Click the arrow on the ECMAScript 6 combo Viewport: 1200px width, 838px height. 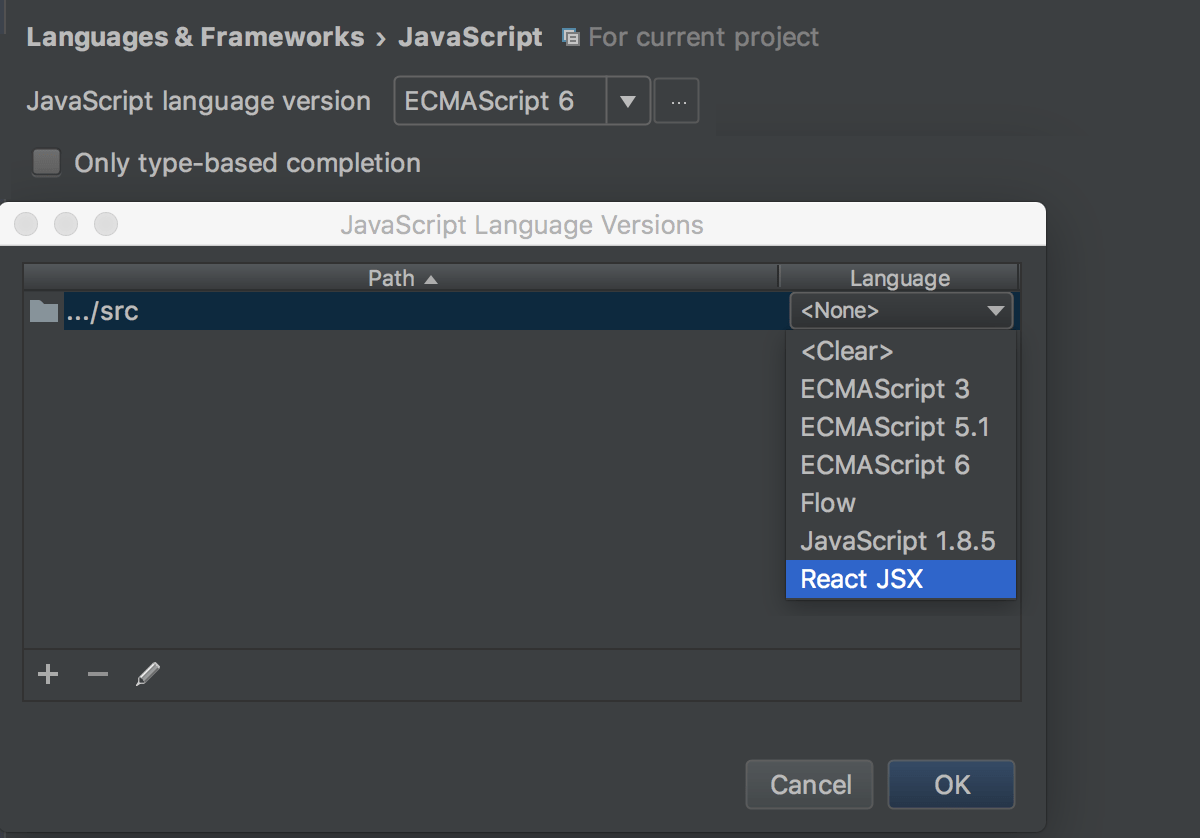click(628, 100)
